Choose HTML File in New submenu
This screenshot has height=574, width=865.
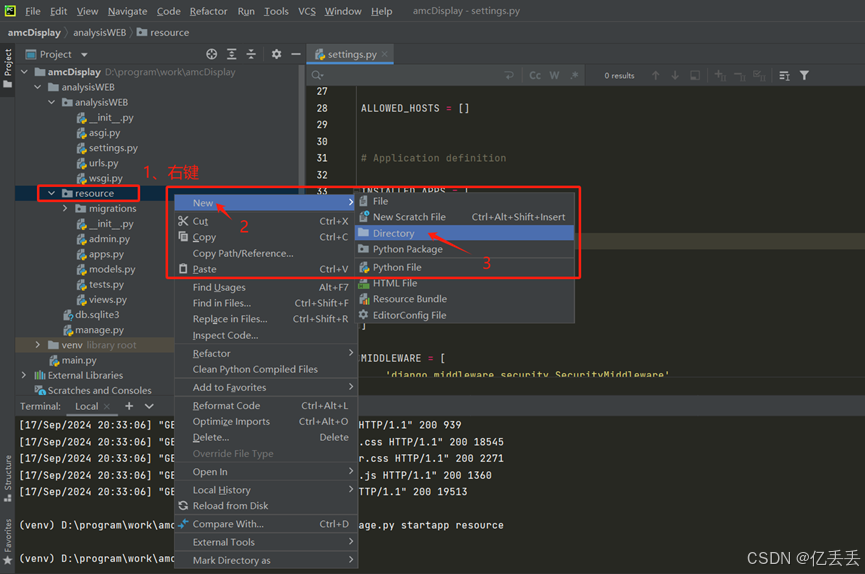coord(464,283)
